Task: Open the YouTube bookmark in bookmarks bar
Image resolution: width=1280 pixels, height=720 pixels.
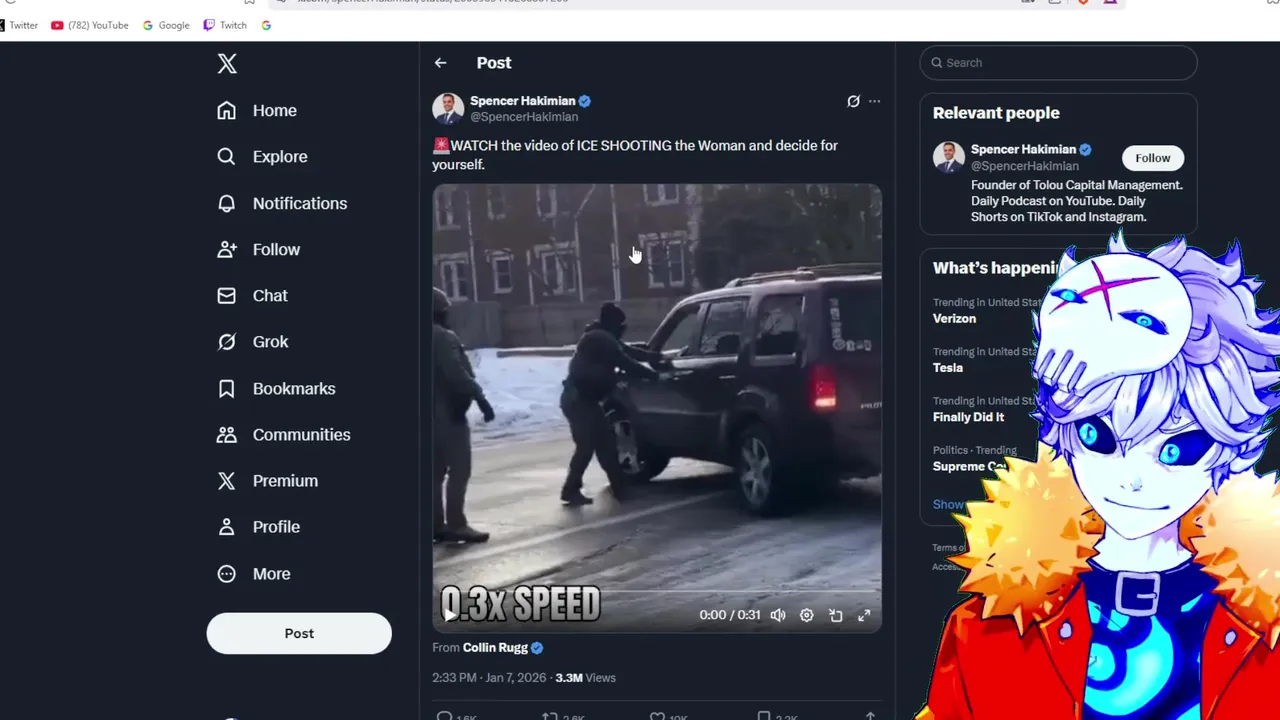Action: click(90, 25)
